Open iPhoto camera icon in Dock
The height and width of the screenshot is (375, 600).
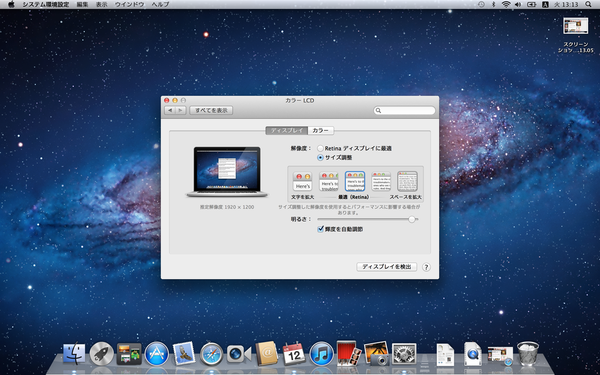coord(377,354)
